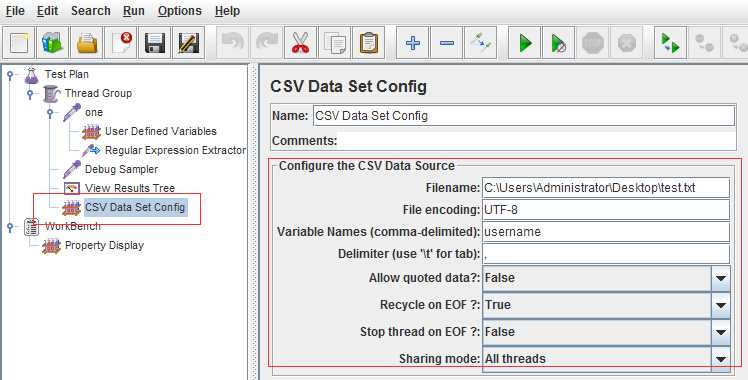Screen dimensions: 748x380
Task: Select User Defined Variables node
Action: (160, 131)
